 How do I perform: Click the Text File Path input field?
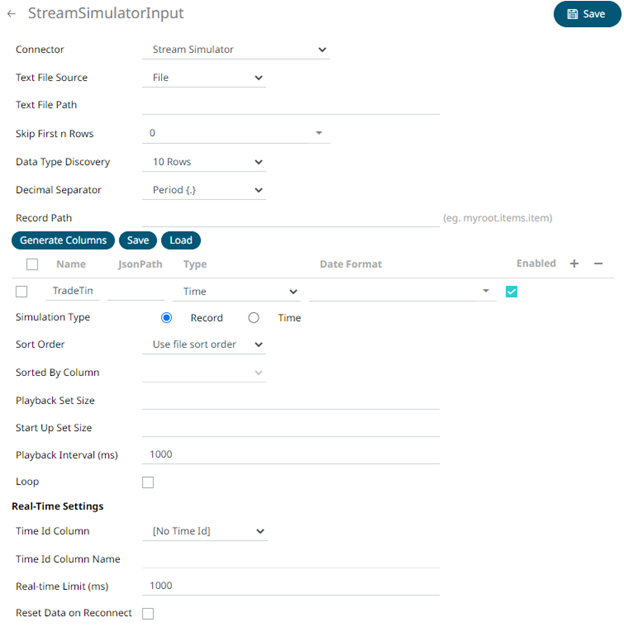290,105
